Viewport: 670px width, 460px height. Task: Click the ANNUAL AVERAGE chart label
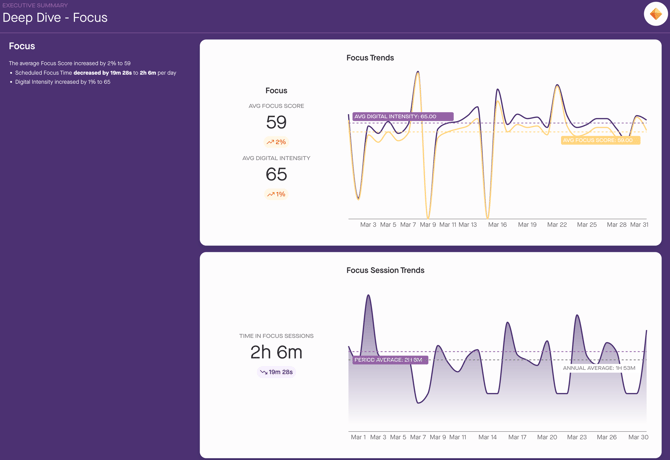click(x=599, y=368)
